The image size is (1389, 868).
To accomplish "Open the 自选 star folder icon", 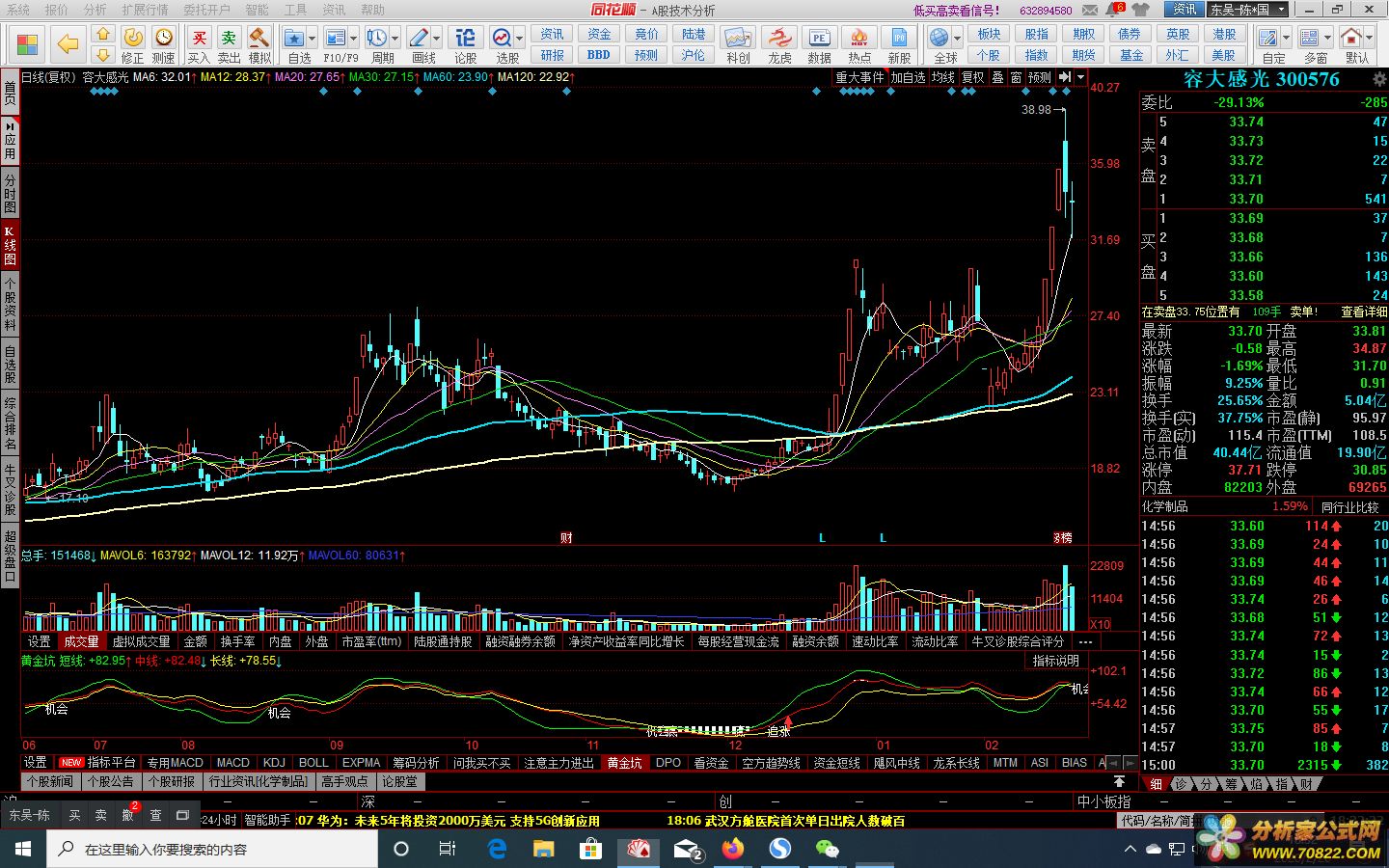I will [x=294, y=39].
